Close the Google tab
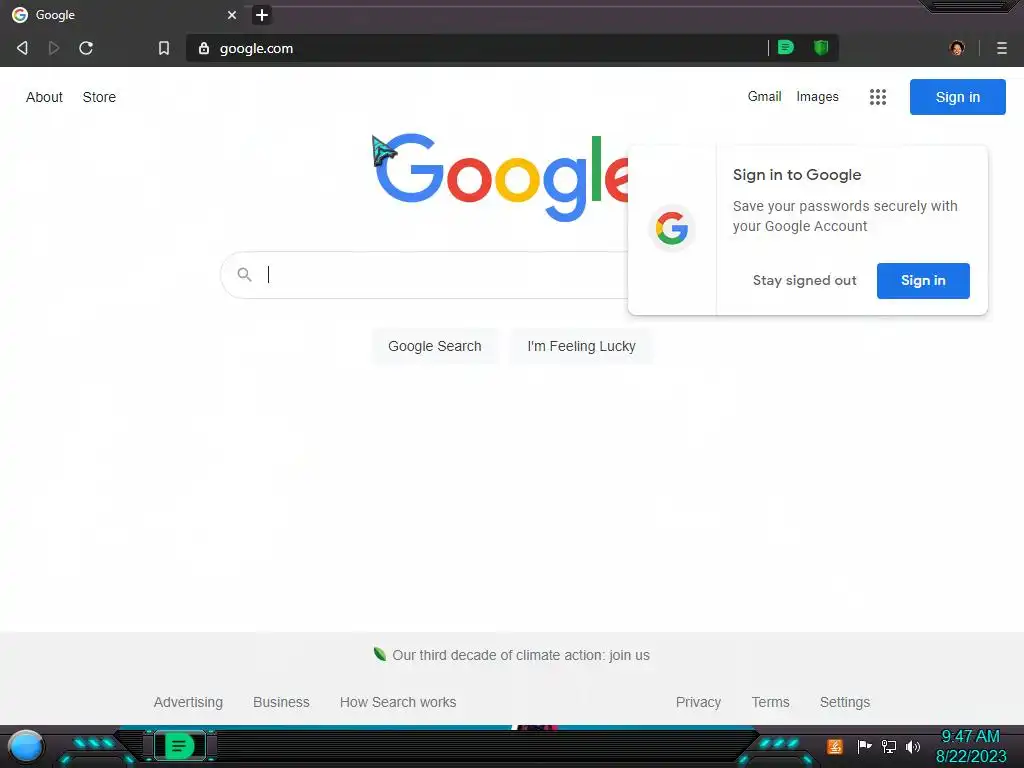The image size is (1024, 768). (x=232, y=15)
